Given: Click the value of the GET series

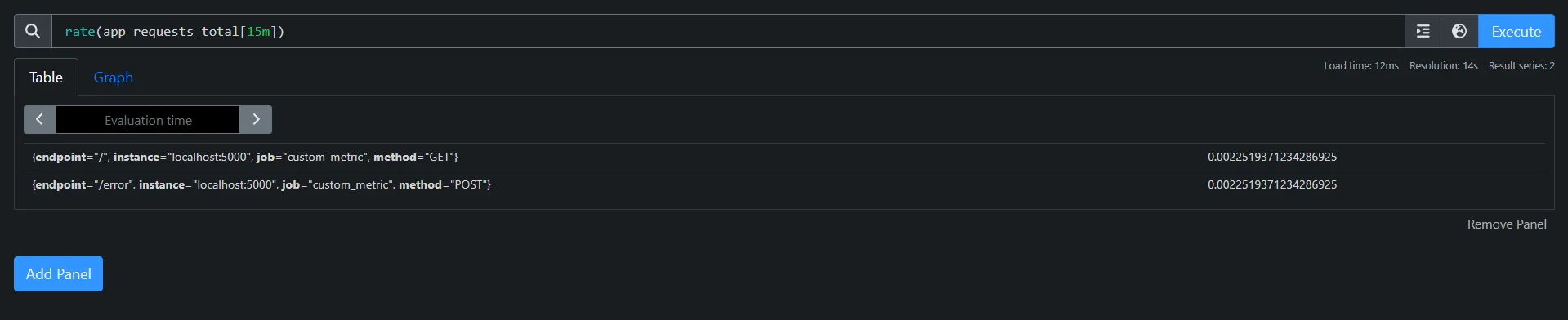Looking at the screenshot, I should (x=1272, y=157).
